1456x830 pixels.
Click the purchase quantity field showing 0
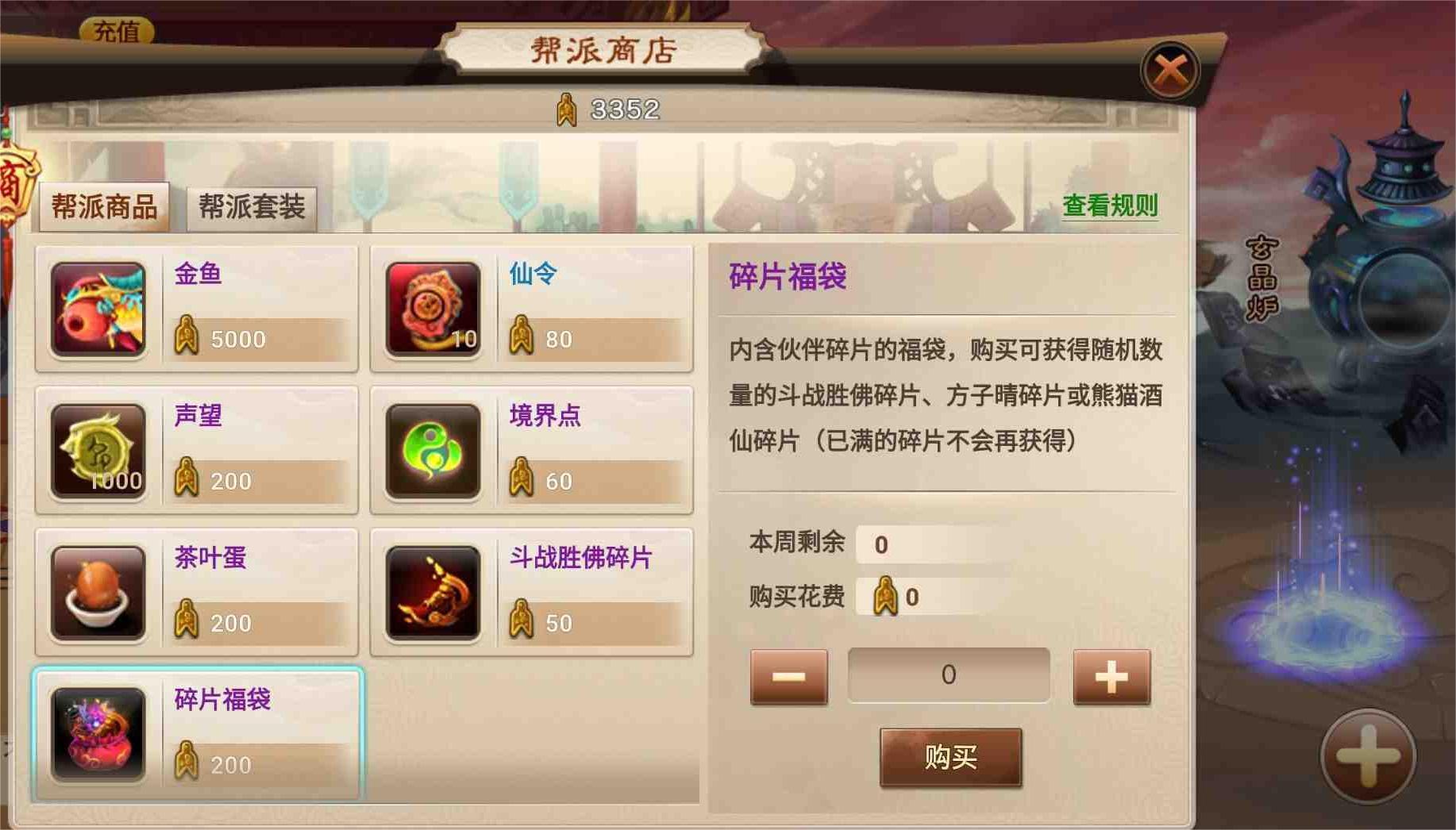[949, 675]
